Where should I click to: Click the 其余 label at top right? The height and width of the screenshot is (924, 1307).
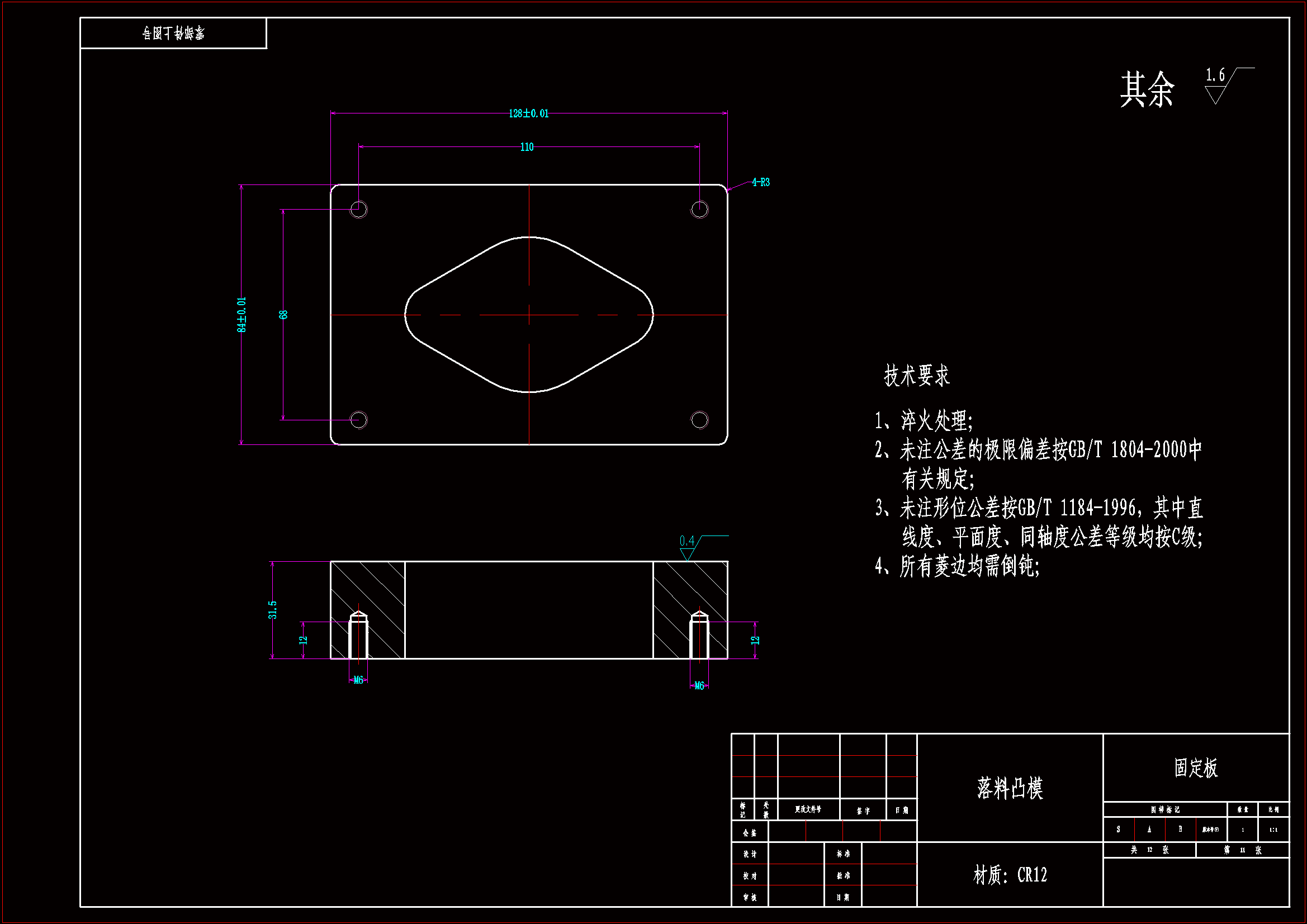[1147, 90]
